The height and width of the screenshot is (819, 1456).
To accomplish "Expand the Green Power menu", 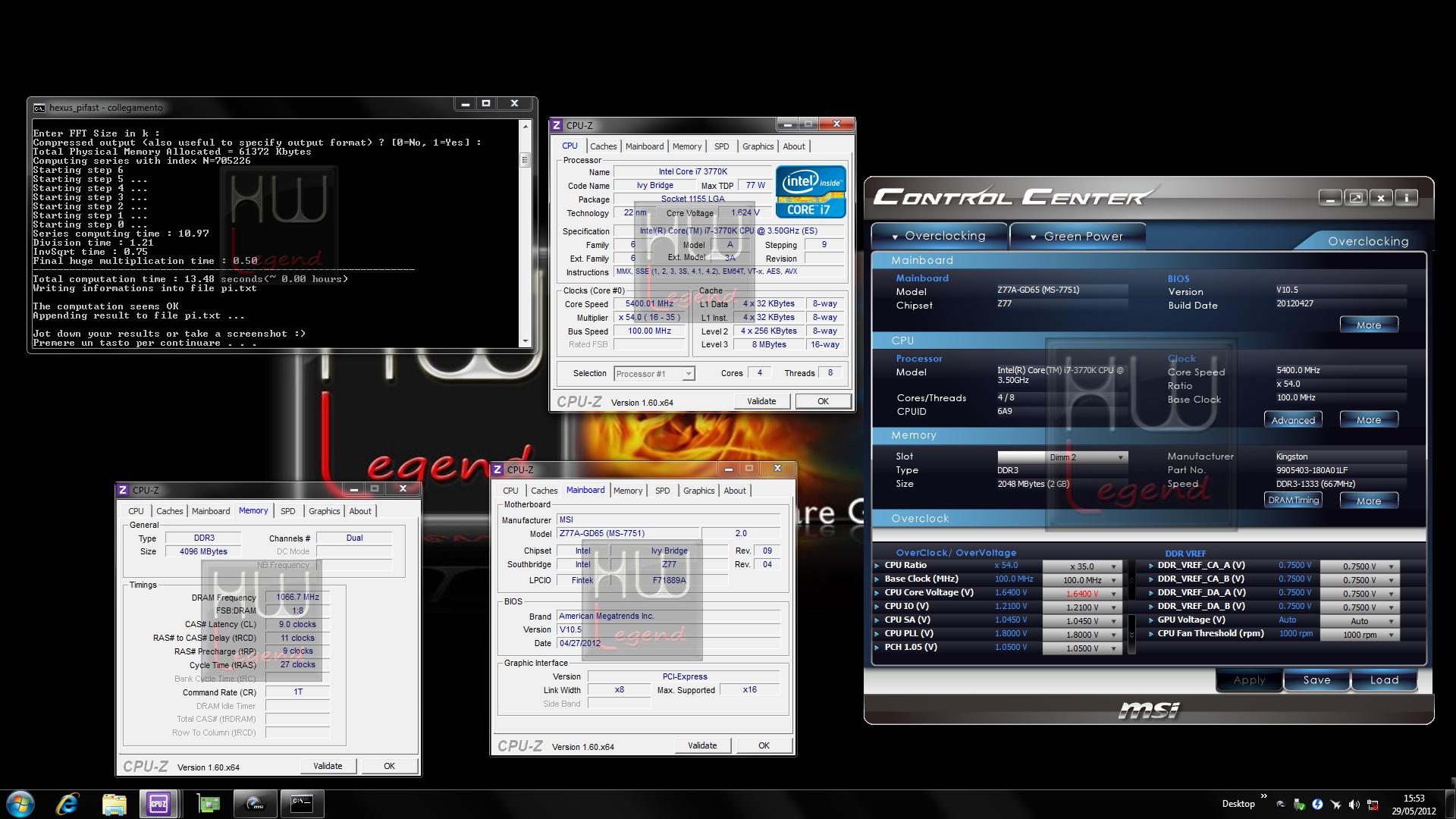I will 1077,237.
